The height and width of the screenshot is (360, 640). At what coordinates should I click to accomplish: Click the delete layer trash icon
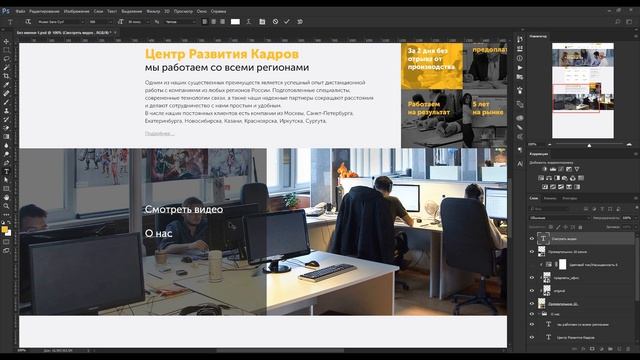click(x=627, y=349)
